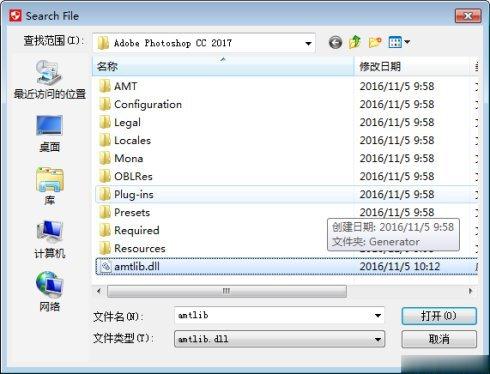Select the Locales folder name

pos(132,140)
